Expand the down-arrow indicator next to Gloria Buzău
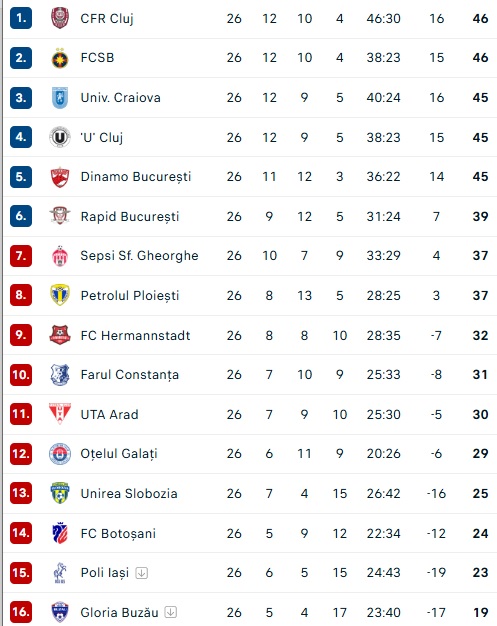This screenshot has height=626, width=497. point(171,612)
